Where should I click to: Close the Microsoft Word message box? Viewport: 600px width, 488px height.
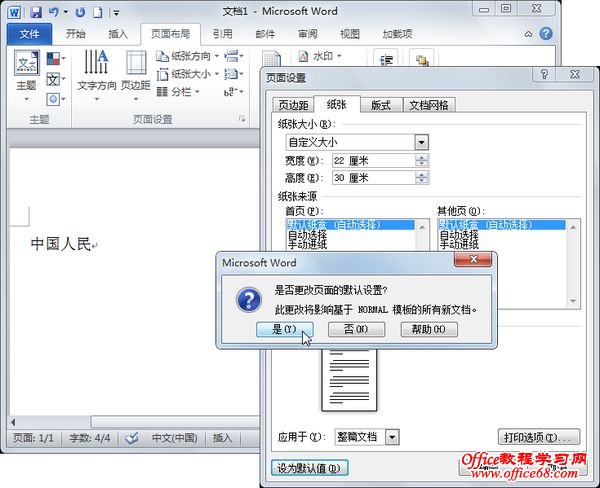click(x=473, y=260)
